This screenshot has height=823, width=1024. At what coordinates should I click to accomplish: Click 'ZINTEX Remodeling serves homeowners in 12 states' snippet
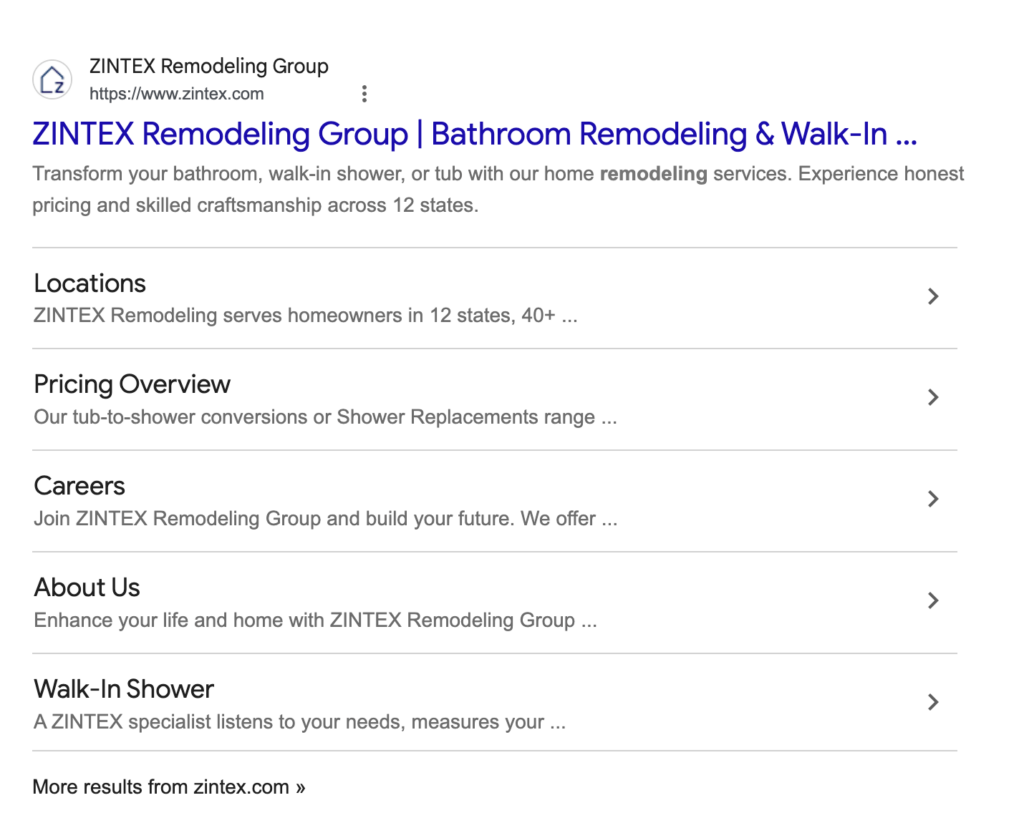[x=306, y=315]
